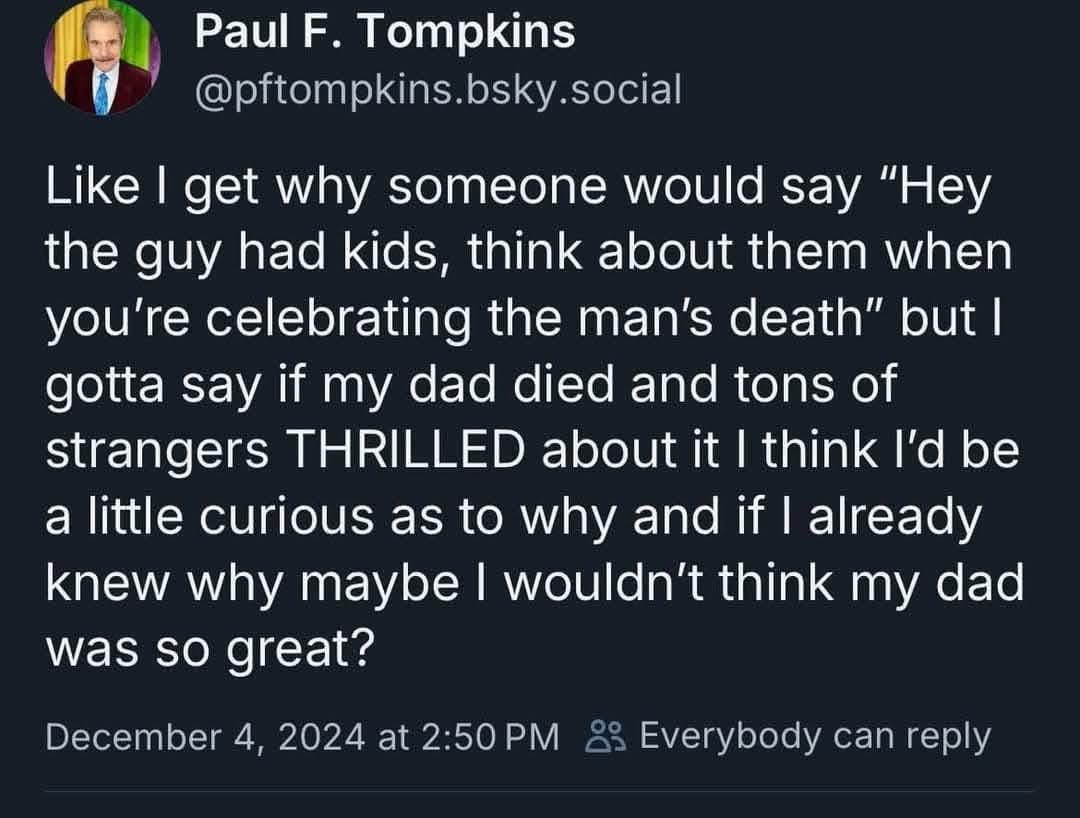Click the post's first line starting "Like I get"
Image resolution: width=1080 pixels, height=818 pixels.
pyautogui.click(x=515, y=189)
